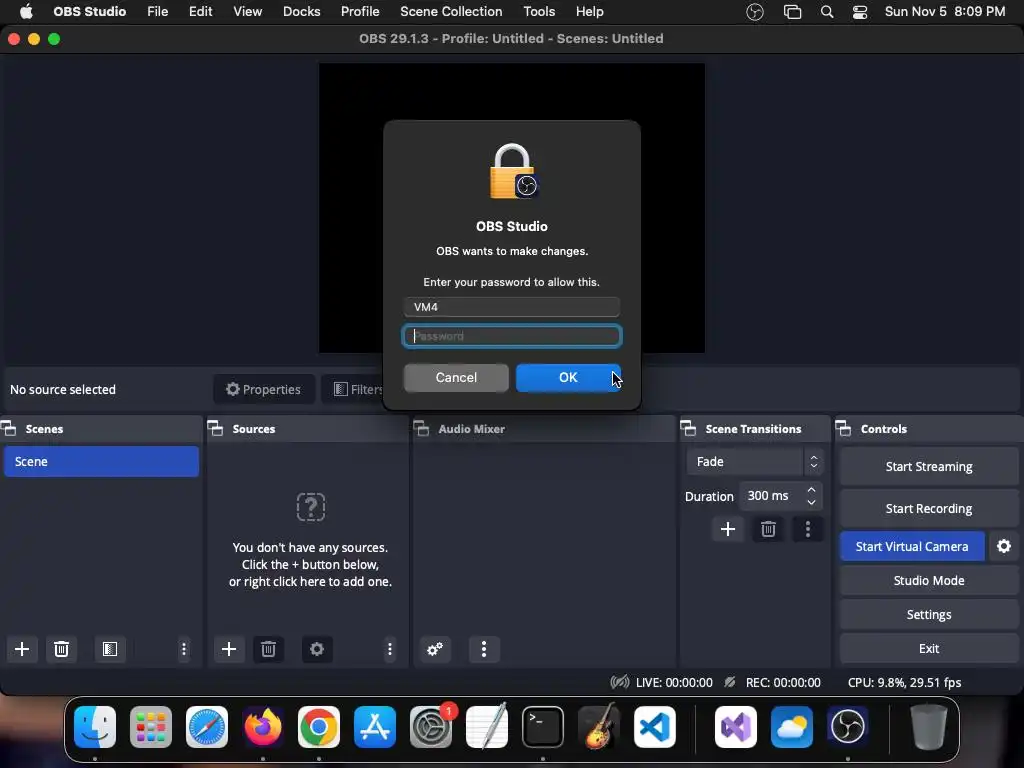Open Scenes panel more options menu
The height and width of the screenshot is (768, 1024).
pyautogui.click(x=184, y=649)
